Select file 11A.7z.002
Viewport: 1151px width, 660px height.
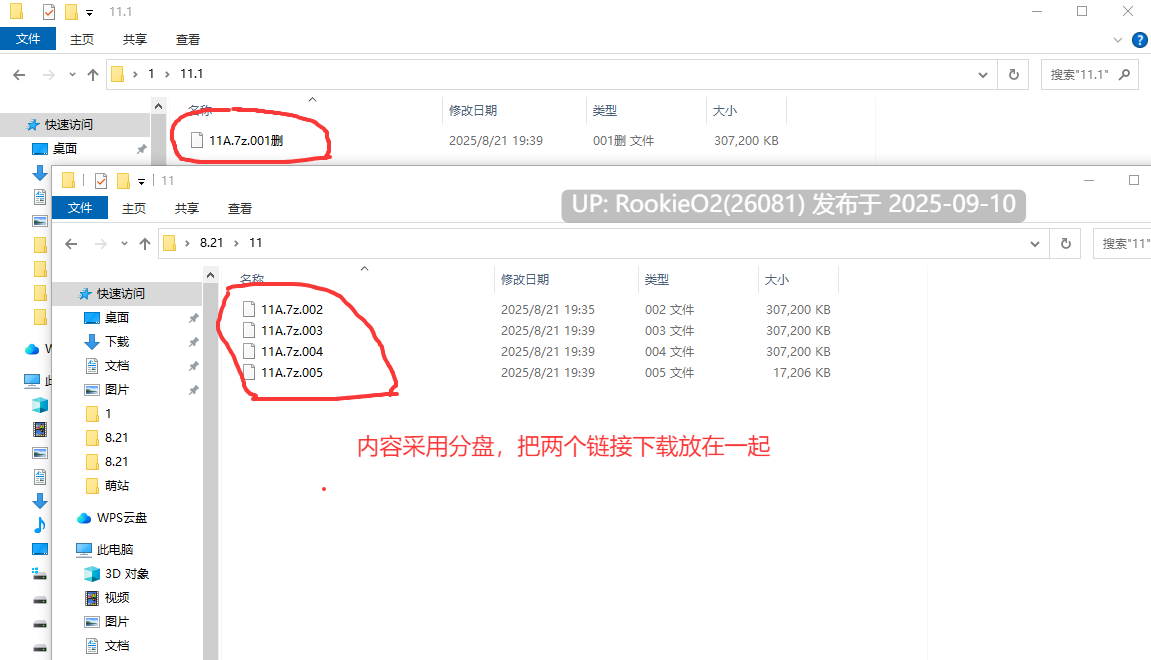[291, 309]
